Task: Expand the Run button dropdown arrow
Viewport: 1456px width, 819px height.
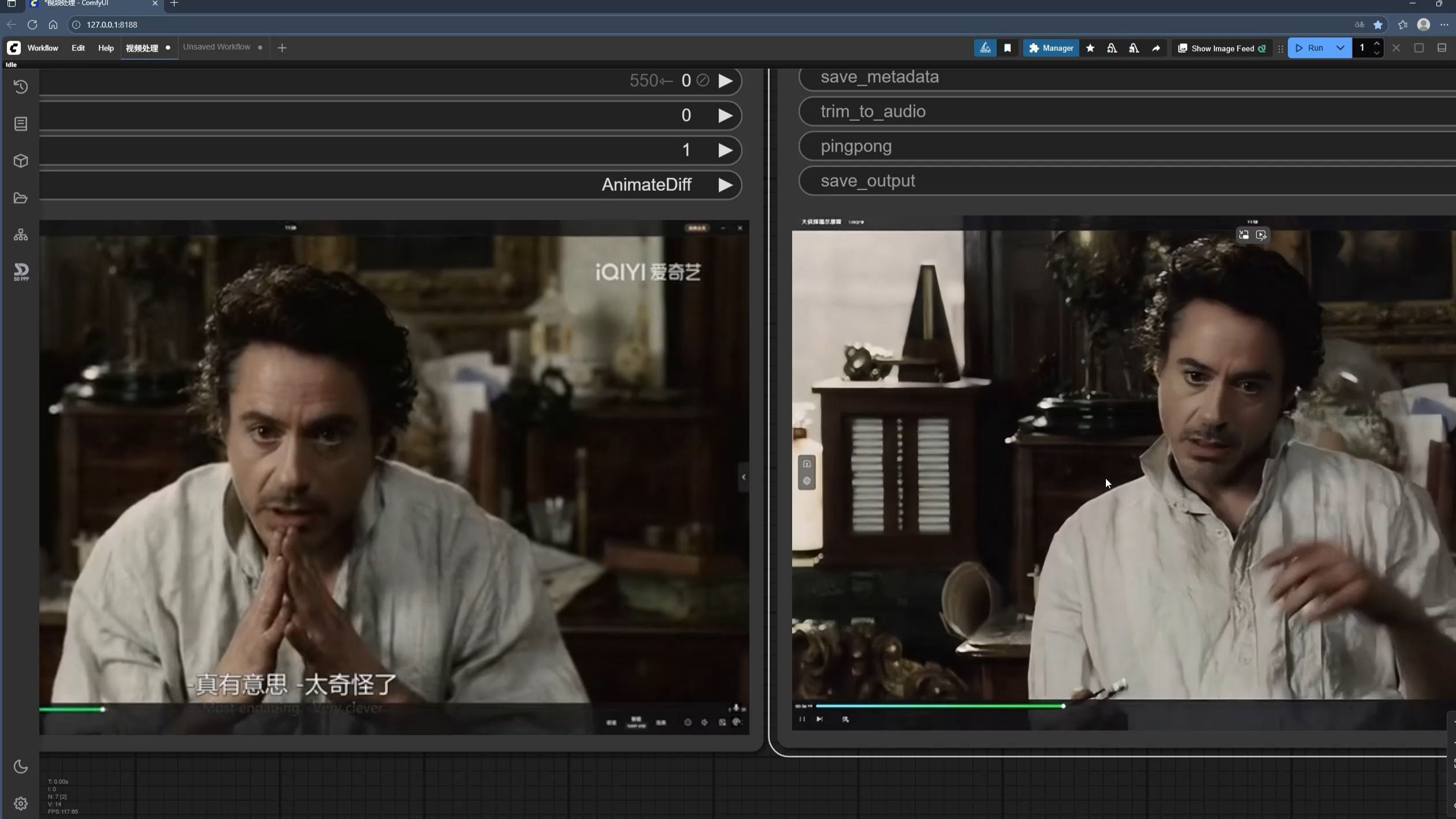Action: click(x=1340, y=48)
